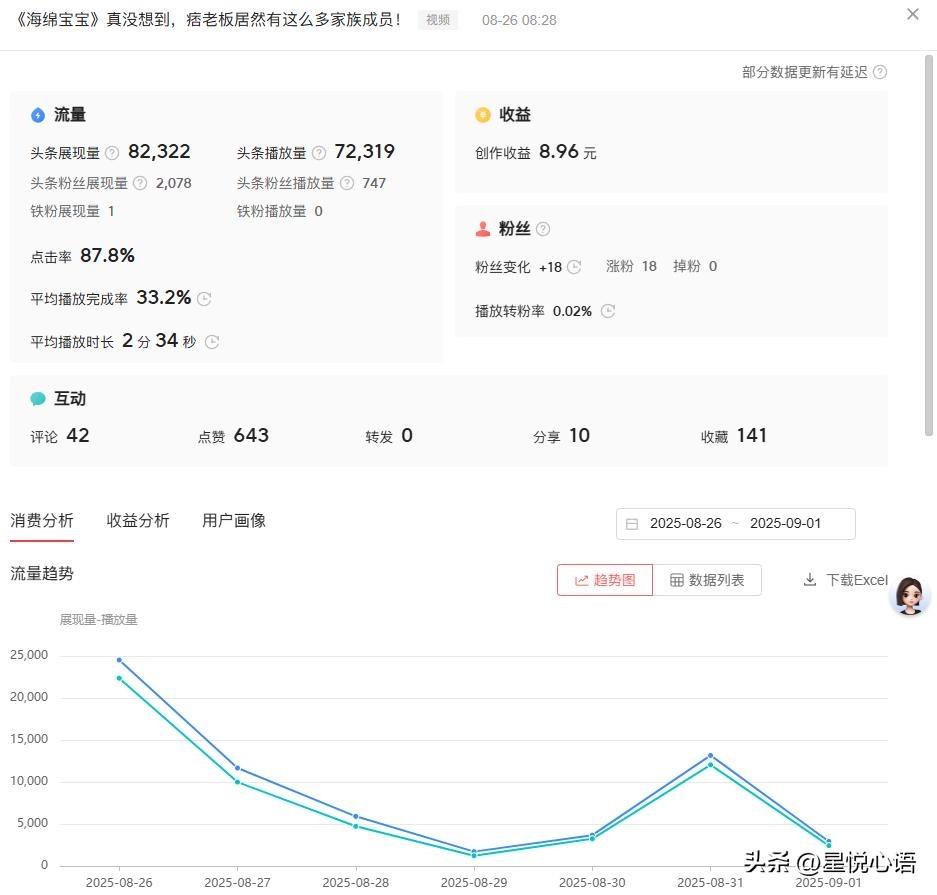Click help icon next to 头条粉丝播放量
The width and height of the screenshot is (937, 895).
click(347, 183)
